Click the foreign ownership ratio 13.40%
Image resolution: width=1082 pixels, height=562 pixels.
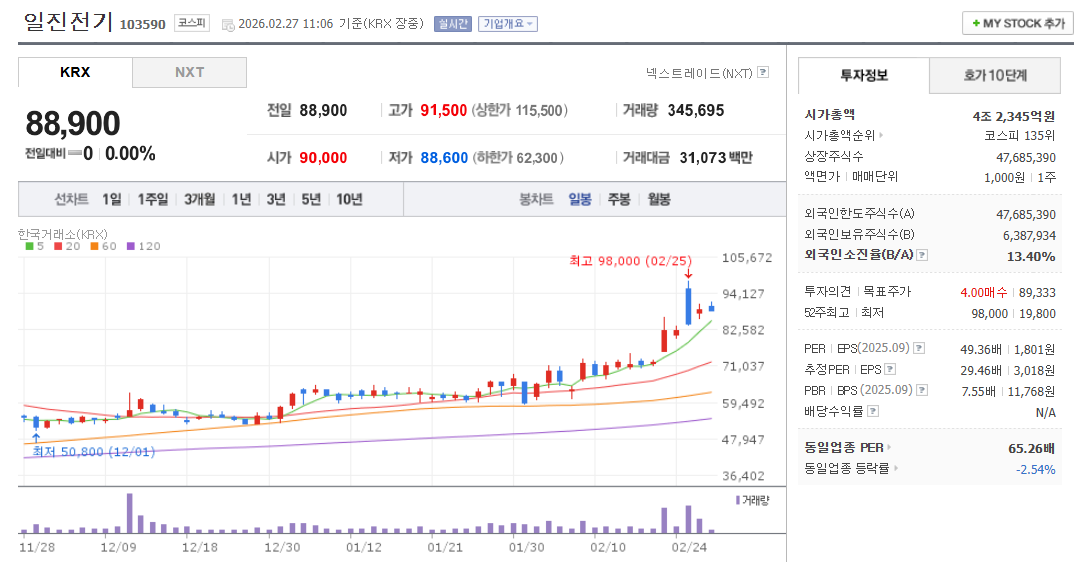click(x=1031, y=256)
